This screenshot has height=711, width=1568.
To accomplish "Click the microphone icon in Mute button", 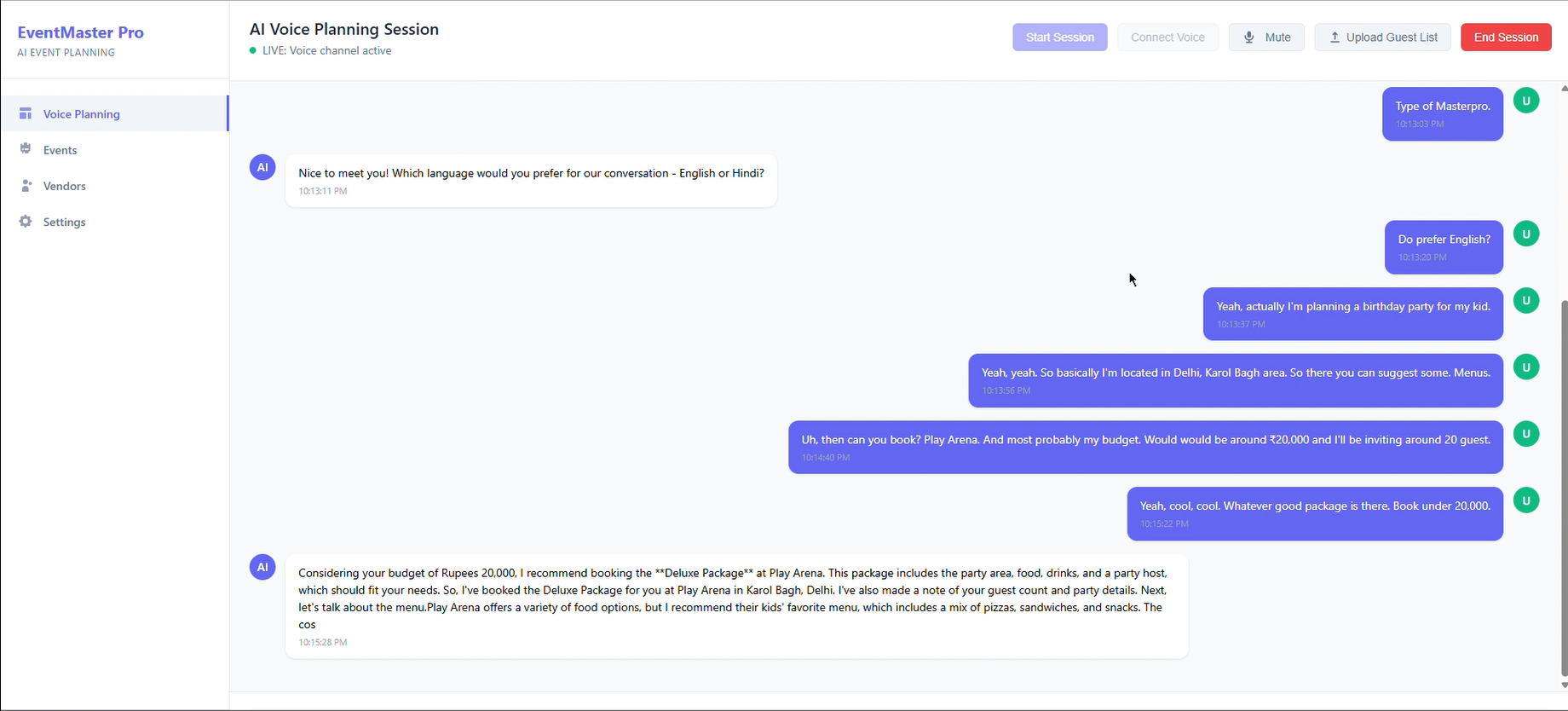I will click(1248, 38).
